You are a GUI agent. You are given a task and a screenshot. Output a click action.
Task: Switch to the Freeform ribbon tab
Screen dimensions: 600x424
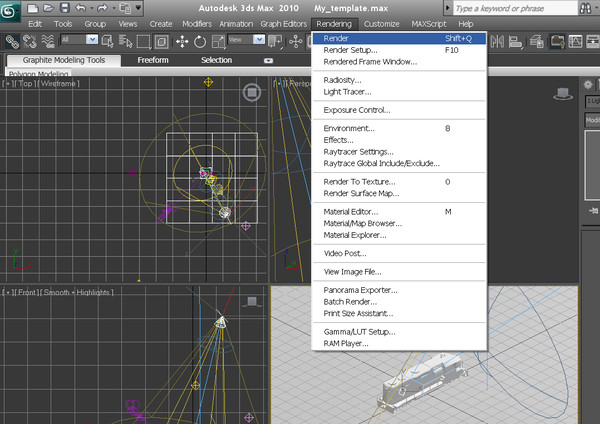coord(153,60)
